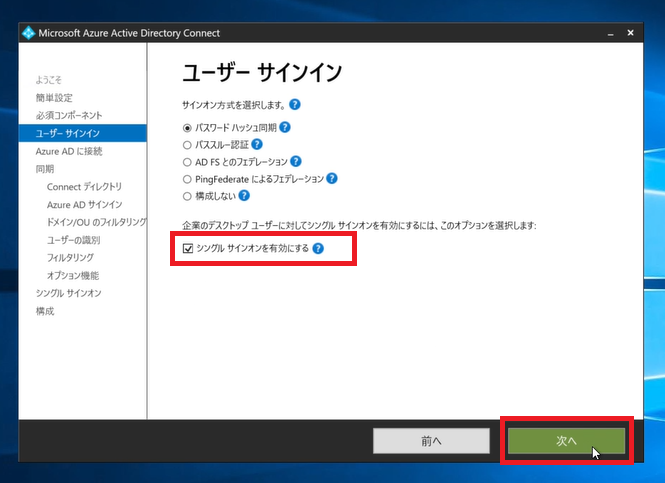The image size is (665, 483).
Task: Open help icon next to AD FS とのフェデレーション
Action: point(296,162)
